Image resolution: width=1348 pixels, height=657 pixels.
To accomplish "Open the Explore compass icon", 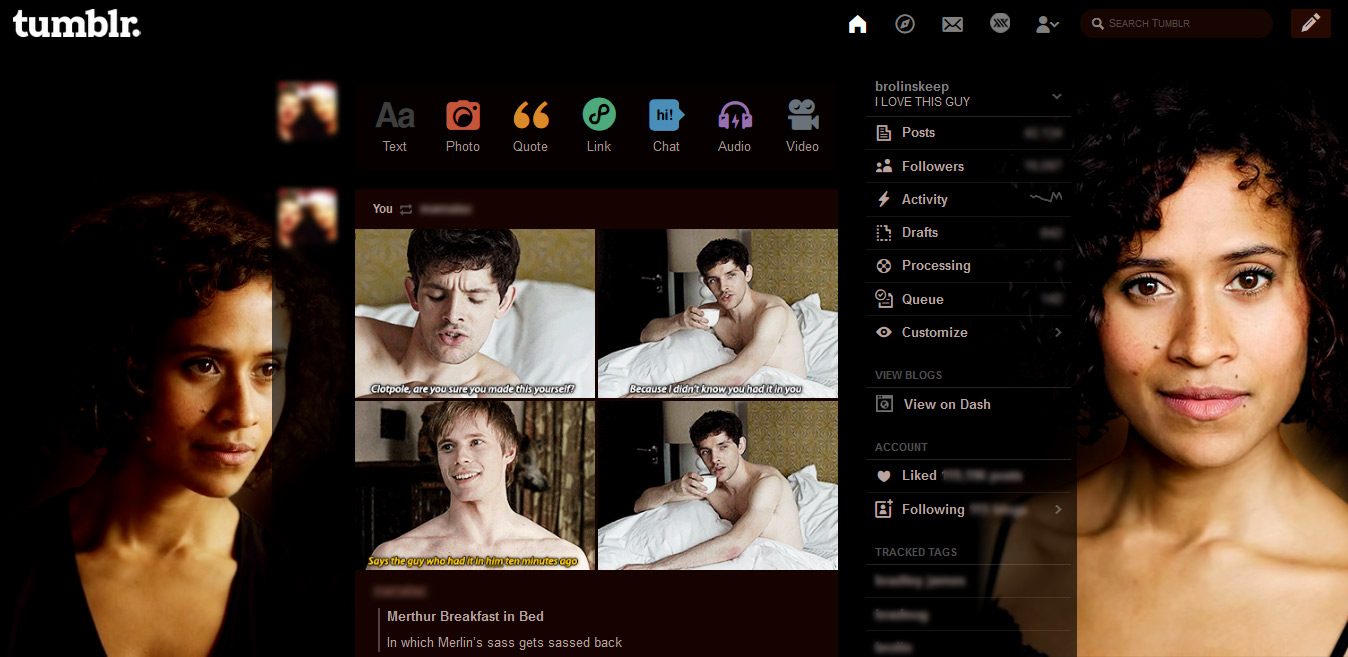I will pyautogui.click(x=905, y=23).
